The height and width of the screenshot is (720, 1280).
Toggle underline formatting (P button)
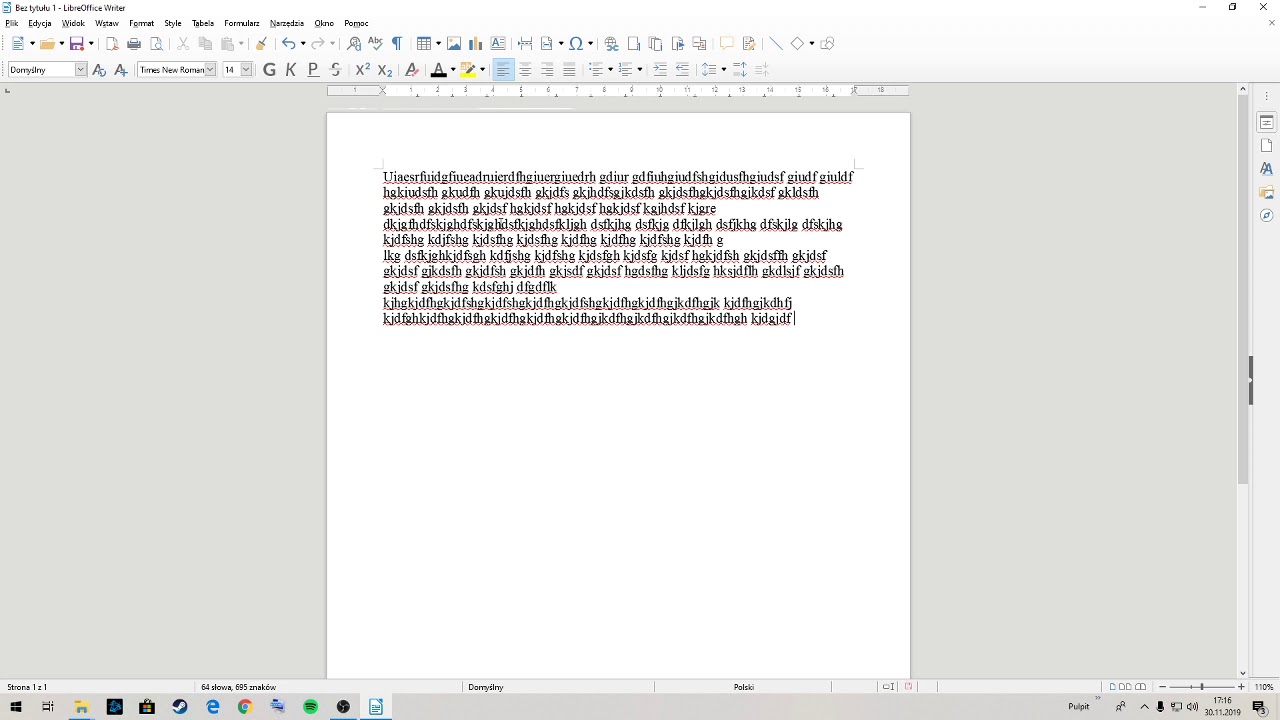click(x=313, y=70)
